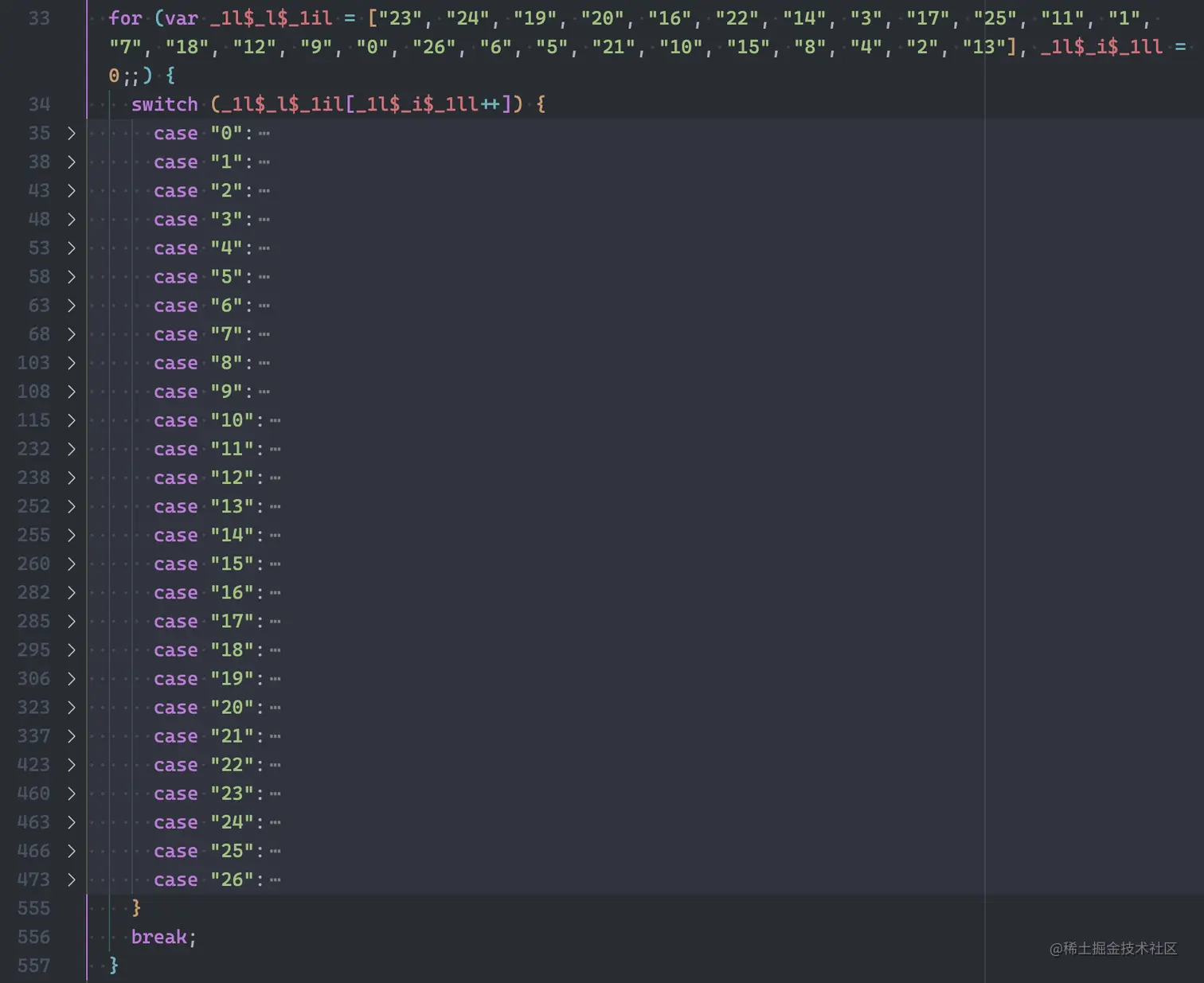Expand folded case "12" at line 238
The height and width of the screenshot is (983, 1204).
click(71, 477)
